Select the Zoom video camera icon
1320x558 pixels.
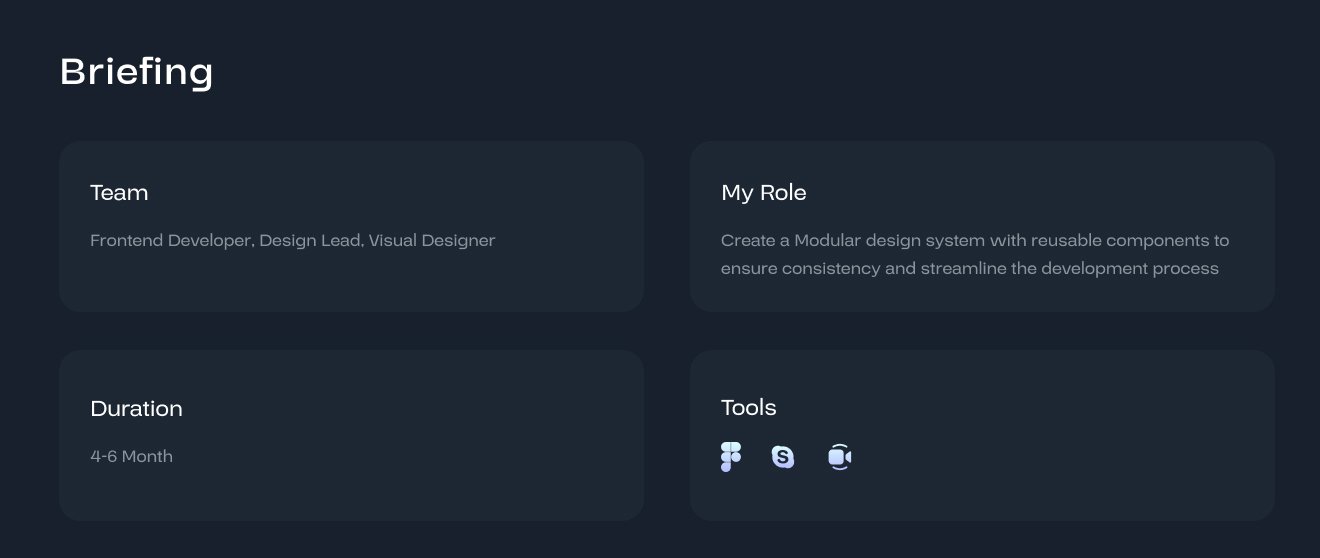coord(839,457)
